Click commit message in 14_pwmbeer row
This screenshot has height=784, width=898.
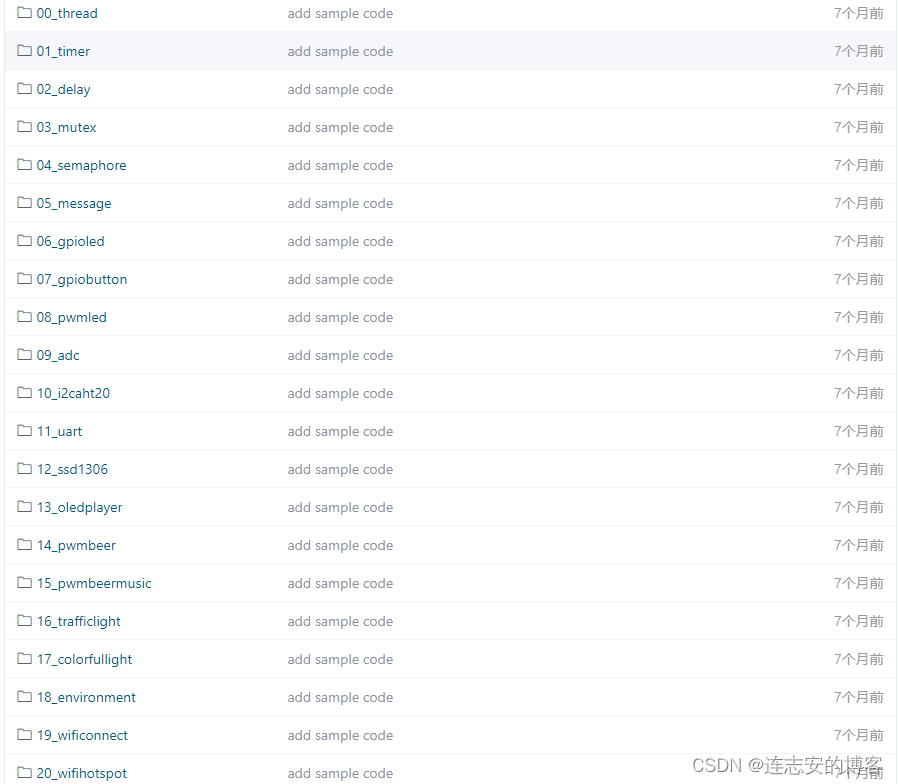340,545
